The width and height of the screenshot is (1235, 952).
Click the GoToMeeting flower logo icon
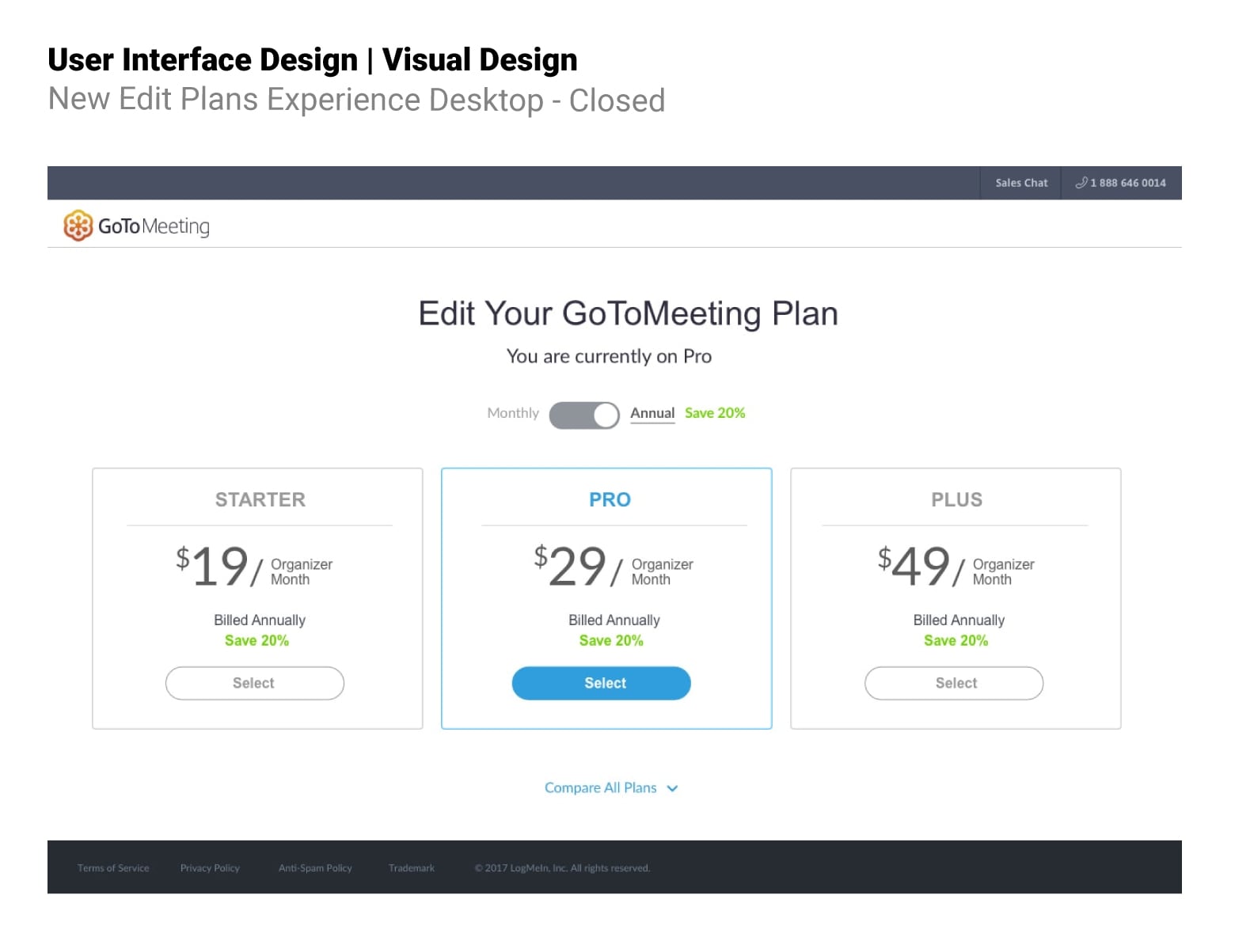[x=78, y=226]
